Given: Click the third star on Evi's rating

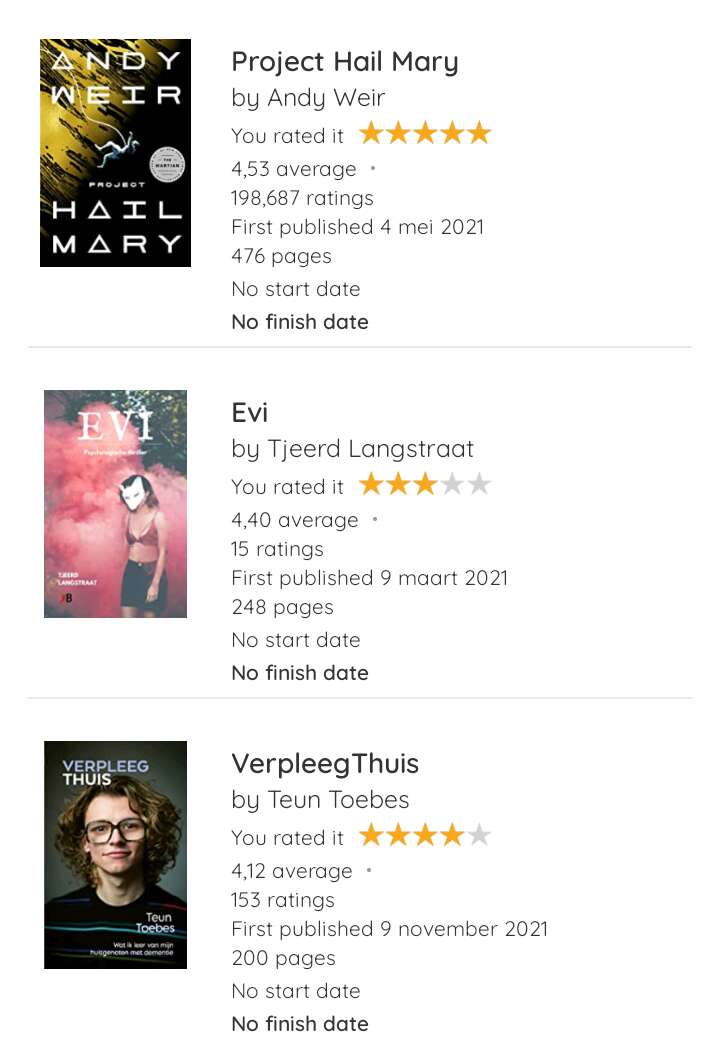Looking at the screenshot, I should coord(425,485).
